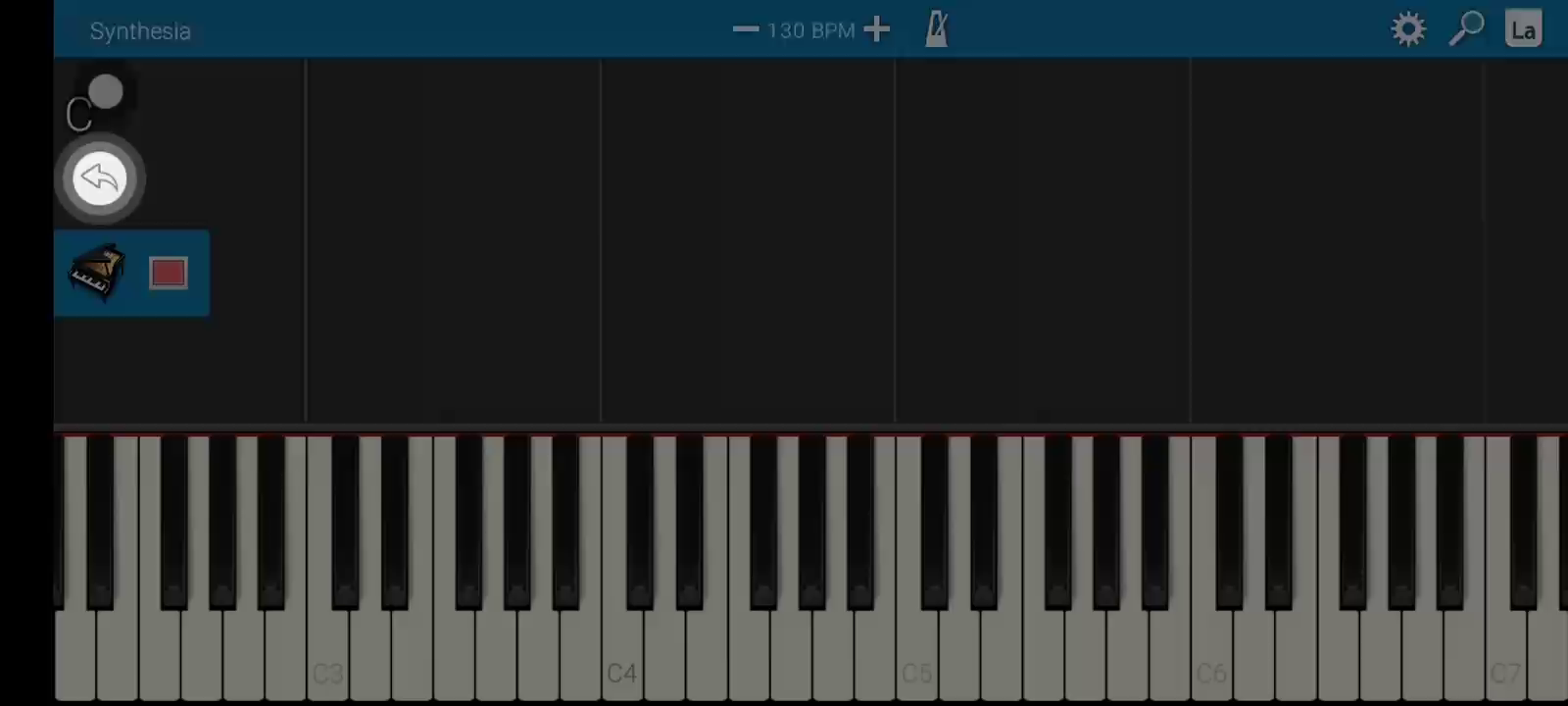The image size is (1568, 706).
Task: Click the large C key indicator
Action: tap(78, 116)
